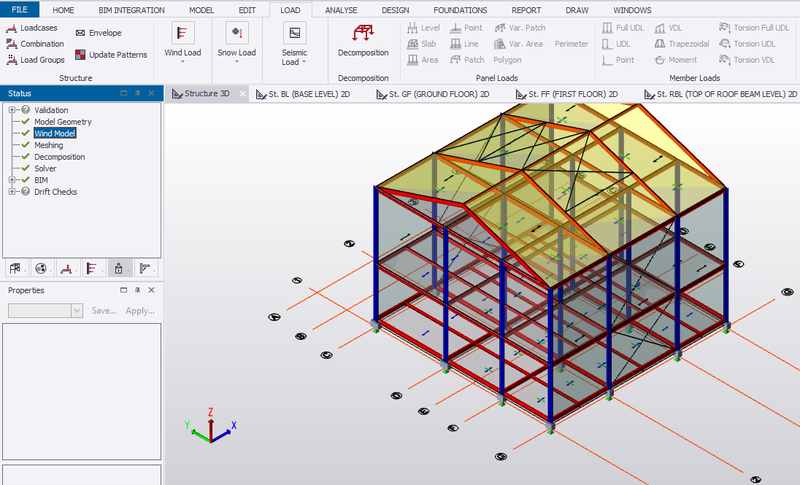Open the St. BL (BASE LEVEL) 2D view
800x485 pixels.
303,94
